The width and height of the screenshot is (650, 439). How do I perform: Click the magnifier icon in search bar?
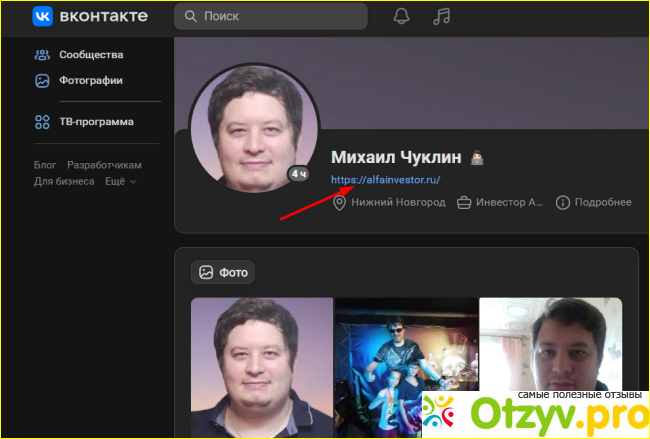tap(189, 17)
